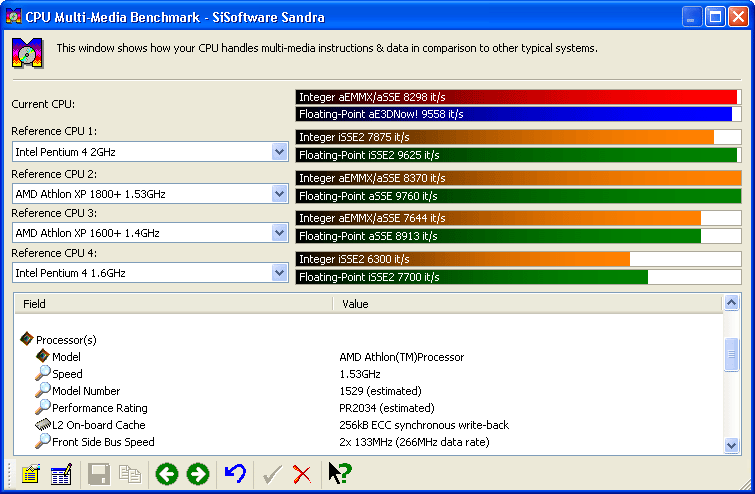Screen dimensions: 755x494
Task: Click the grey OK checkmark icon
Action: pos(272,474)
